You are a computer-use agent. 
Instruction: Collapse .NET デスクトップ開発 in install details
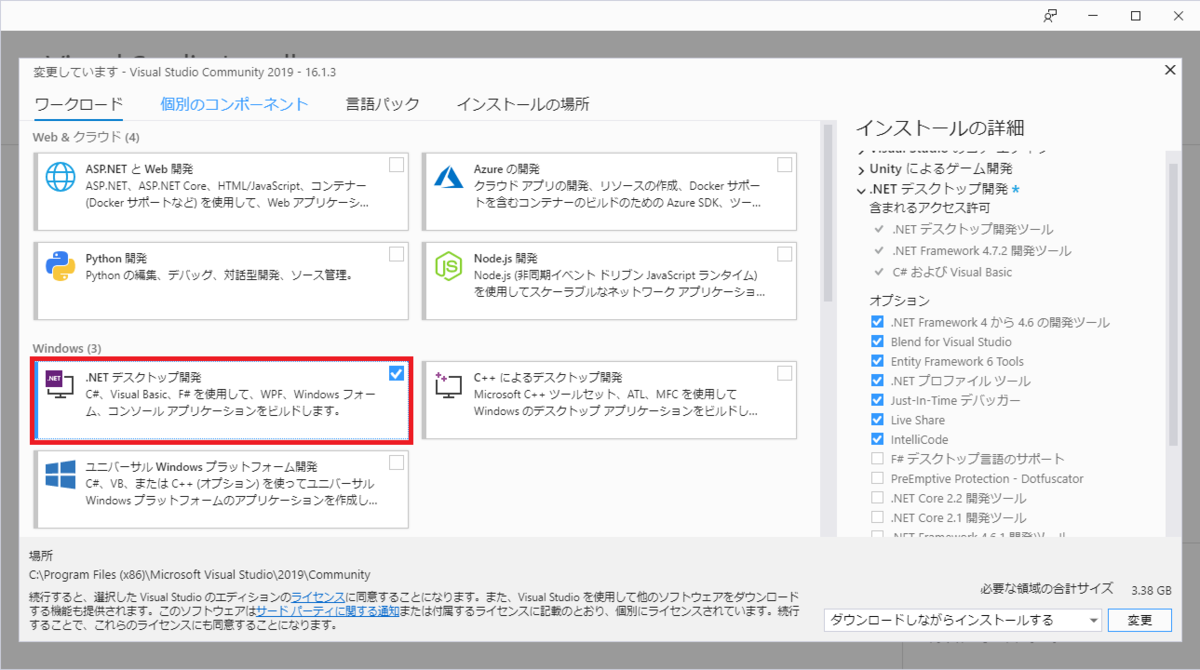tap(860, 189)
